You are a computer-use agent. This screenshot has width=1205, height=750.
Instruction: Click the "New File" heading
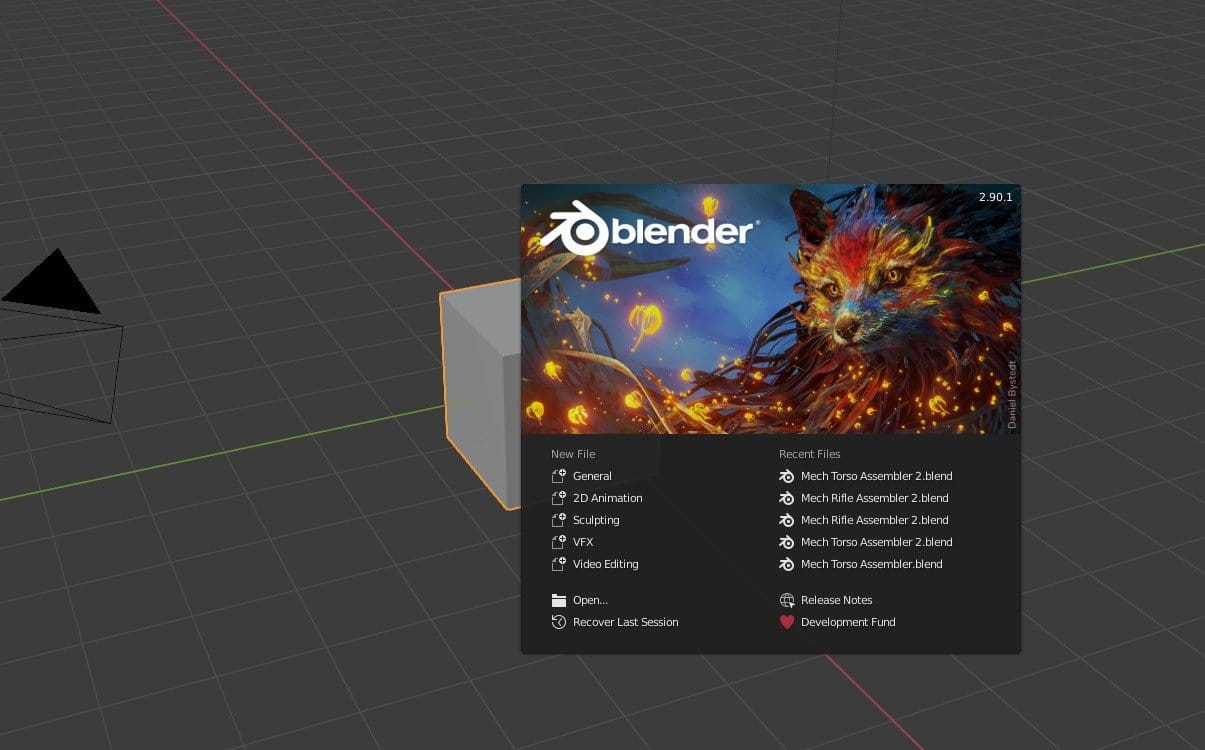573,454
